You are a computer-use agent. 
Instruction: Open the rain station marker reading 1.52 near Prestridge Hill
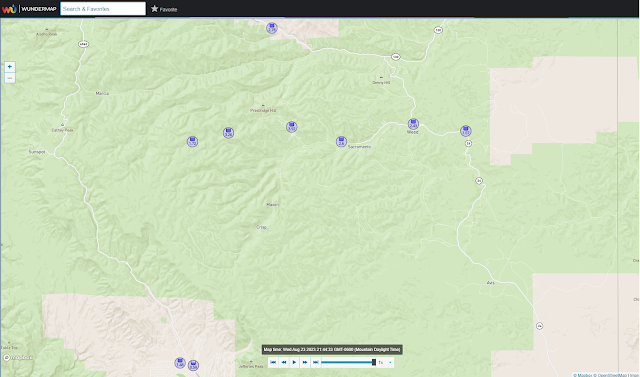click(291, 127)
